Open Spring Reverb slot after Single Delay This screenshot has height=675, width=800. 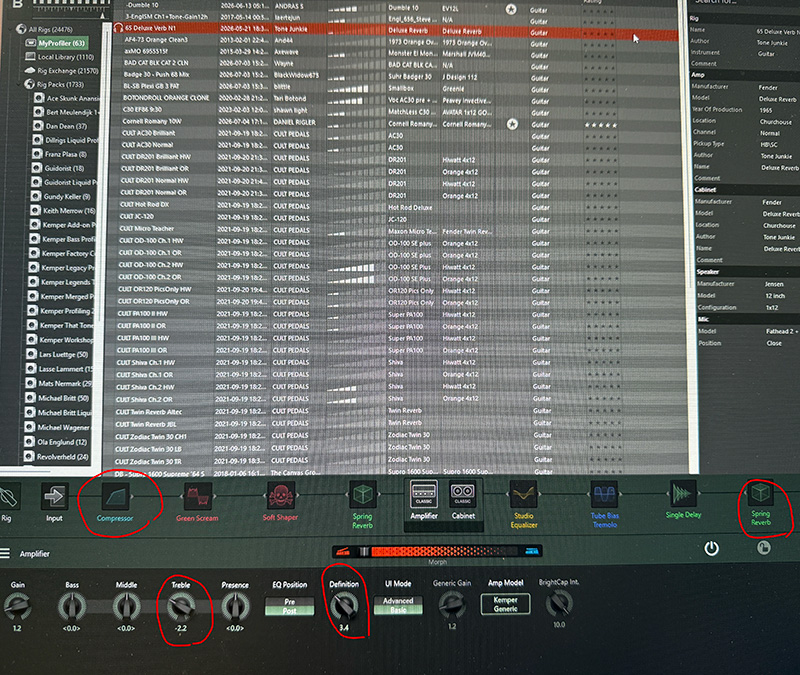(x=760, y=493)
